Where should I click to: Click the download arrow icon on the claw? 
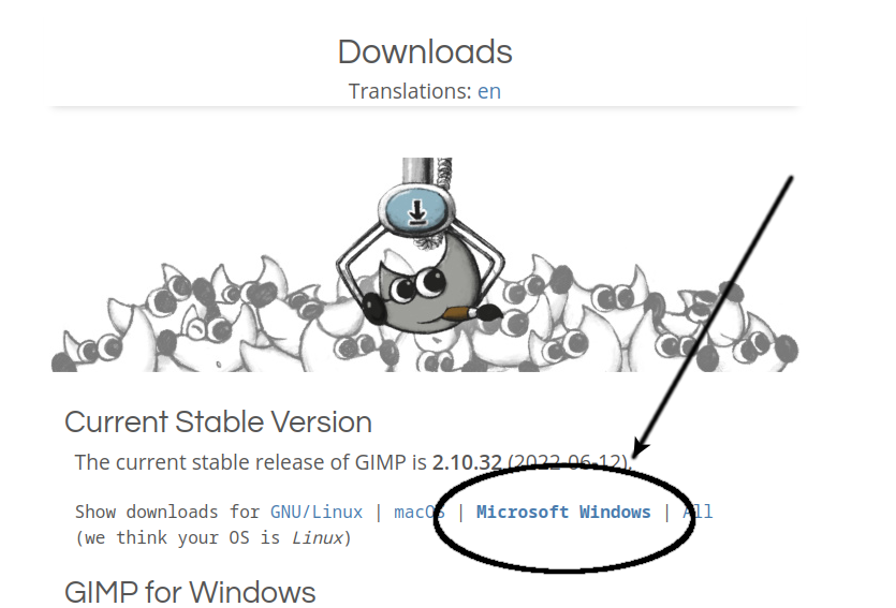[417, 212]
